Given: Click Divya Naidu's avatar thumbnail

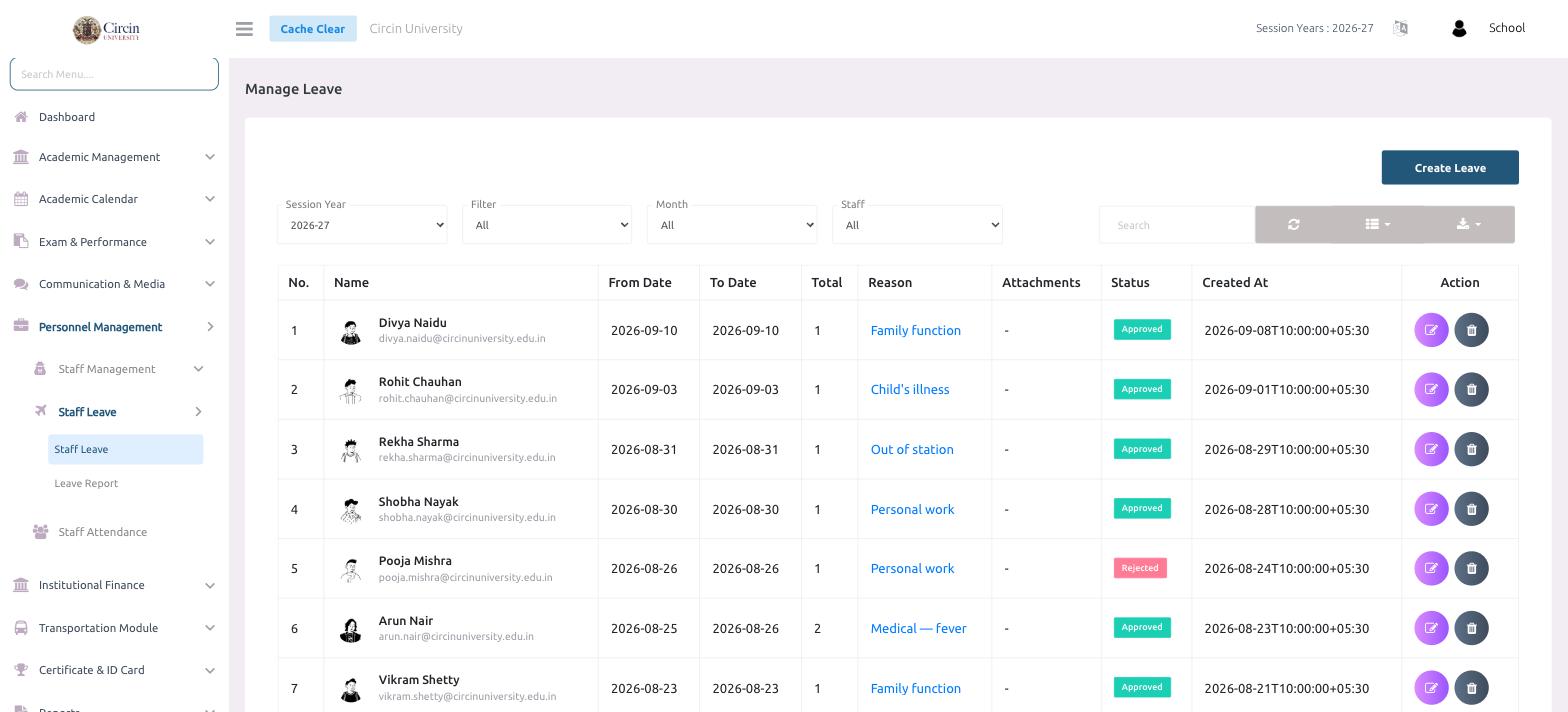Looking at the screenshot, I should point(350,331).
